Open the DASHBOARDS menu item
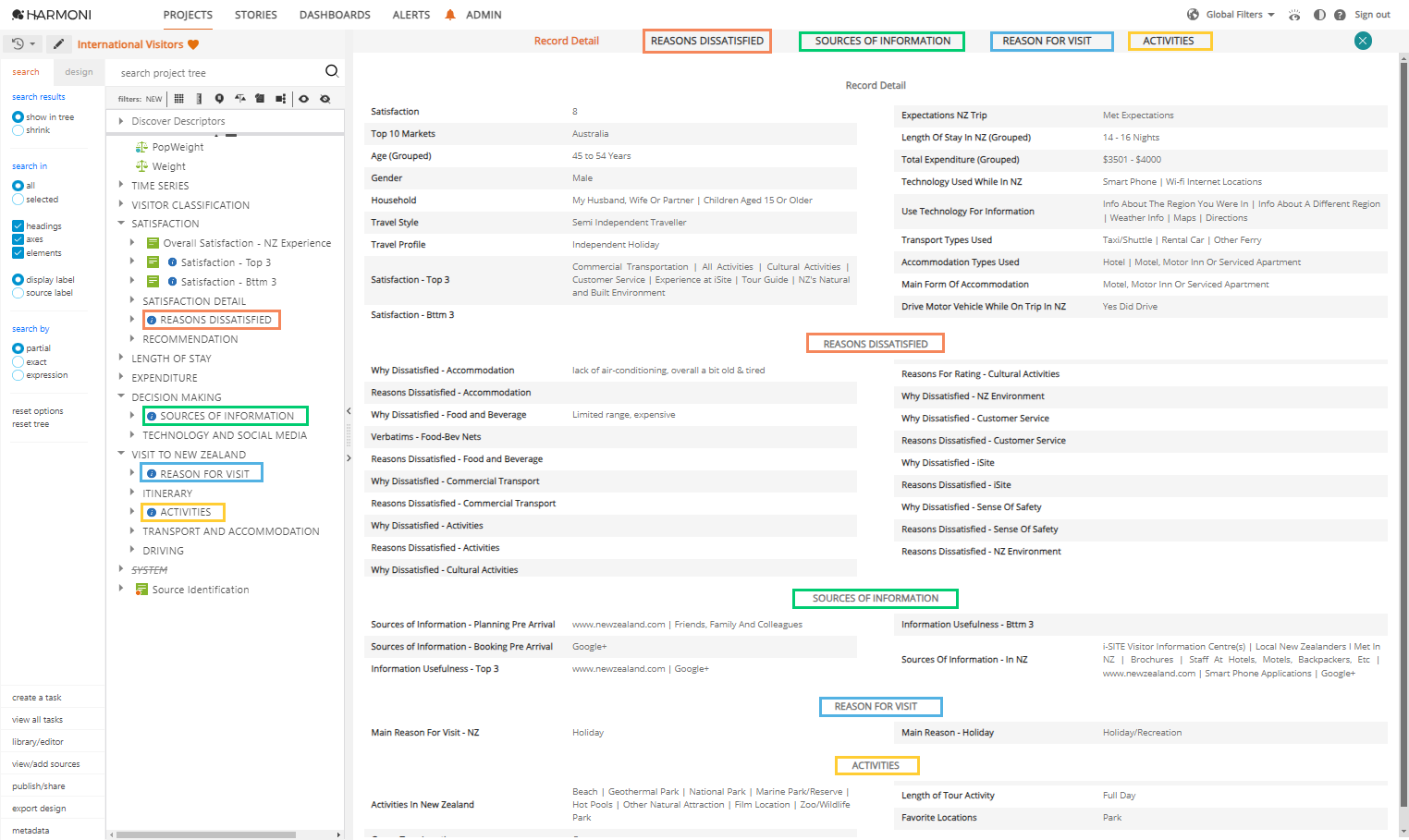This screenshot has width=1409, height=840. [x=334, y=15]
